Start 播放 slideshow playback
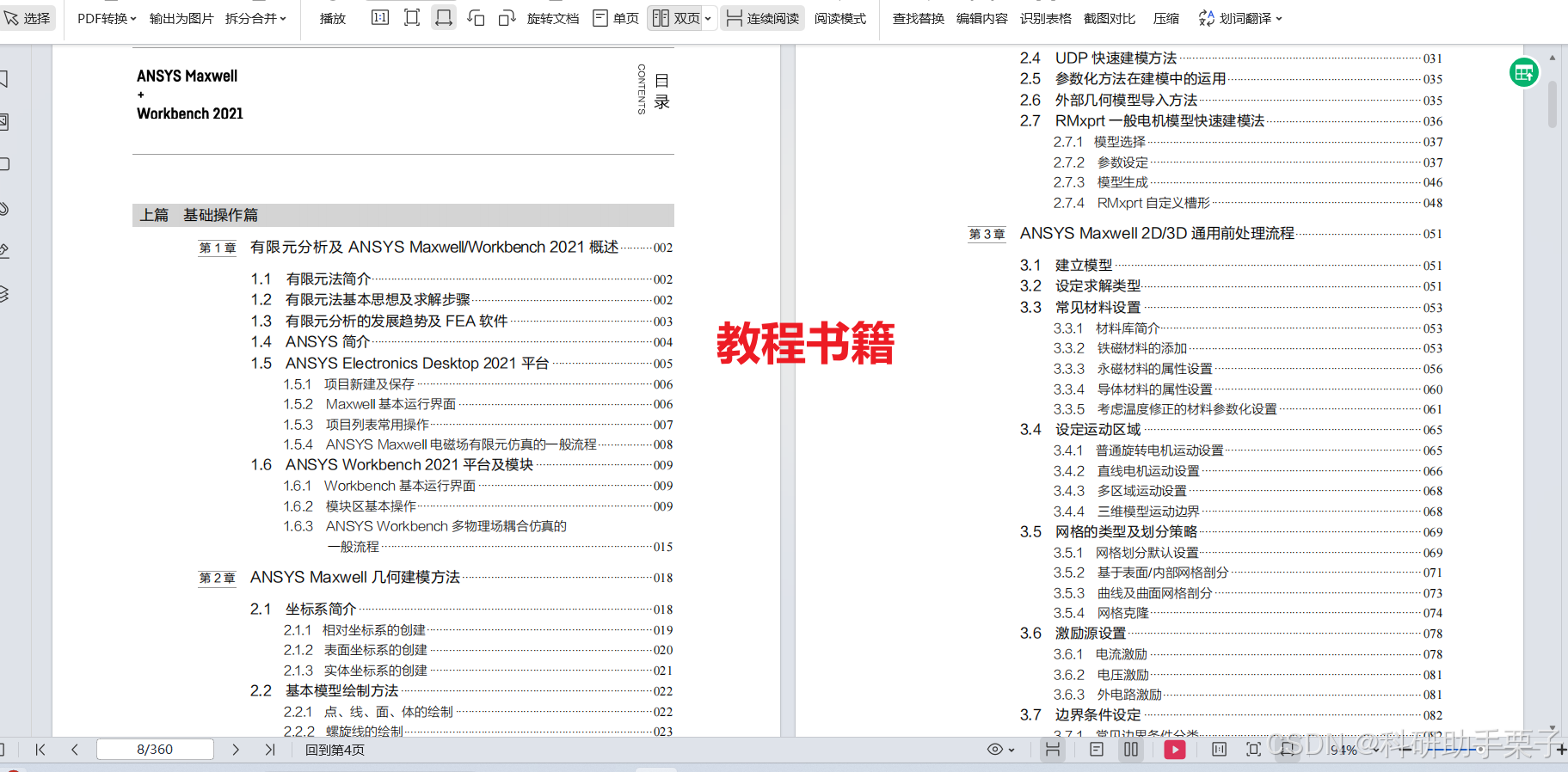1568x772 pixels. click(333, 18)
